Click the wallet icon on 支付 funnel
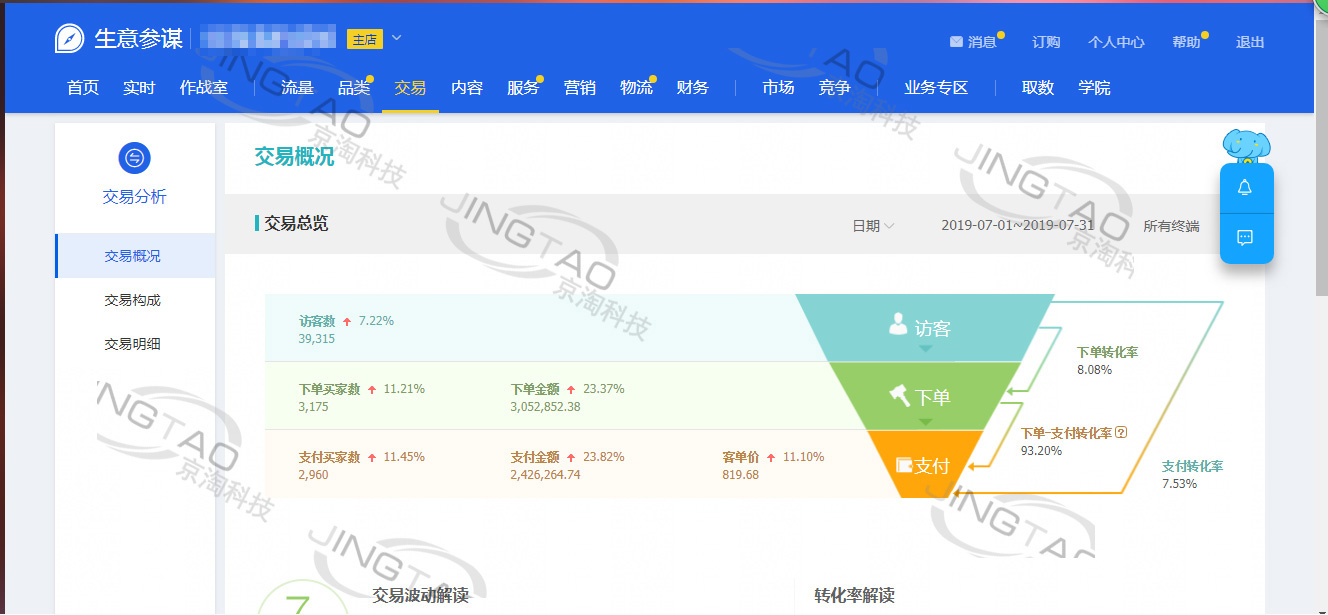Image resolution: width=1328 pixels, height=615 pixels. tap(904, 465)
